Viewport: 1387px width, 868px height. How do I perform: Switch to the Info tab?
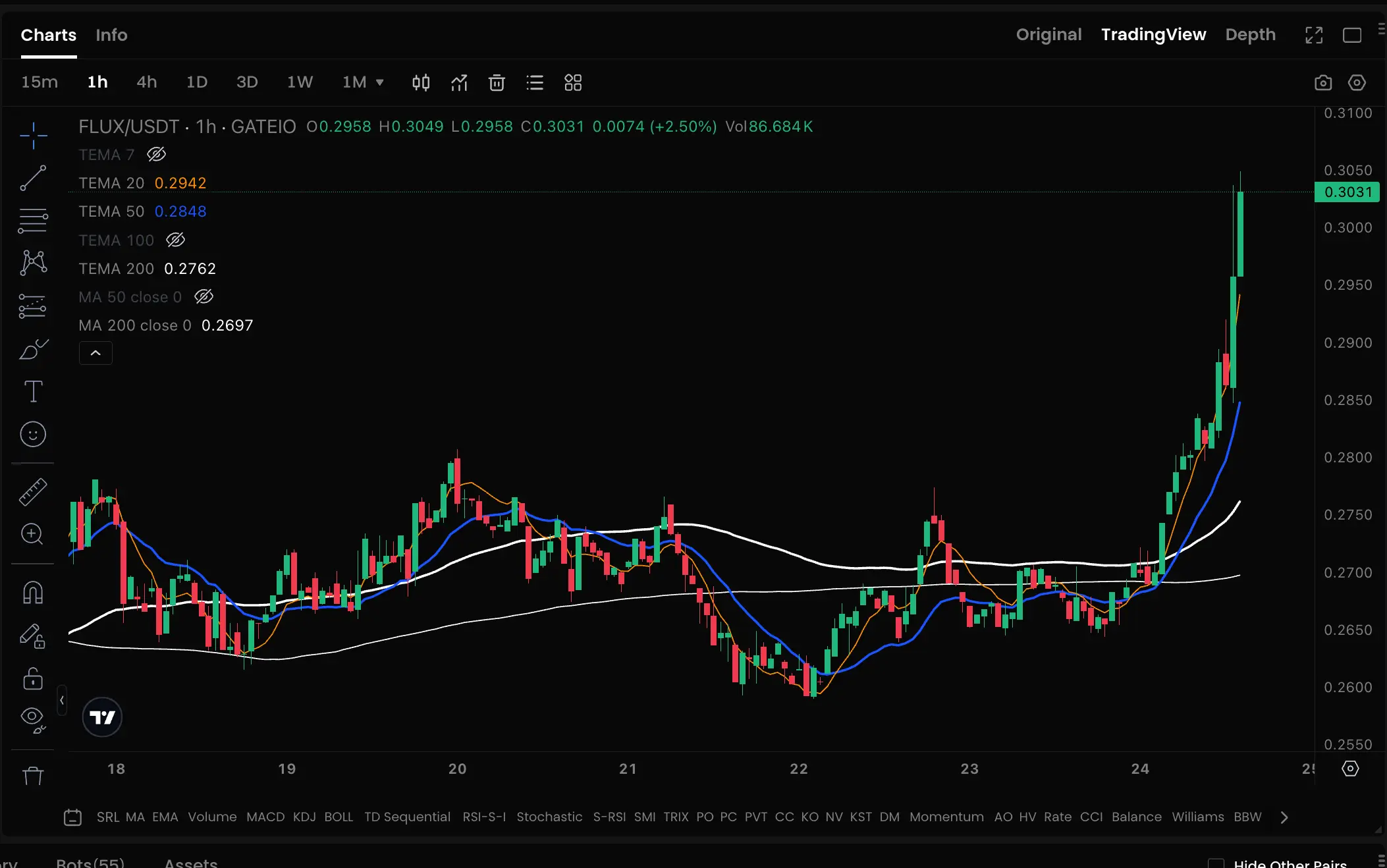click(111, 35)
